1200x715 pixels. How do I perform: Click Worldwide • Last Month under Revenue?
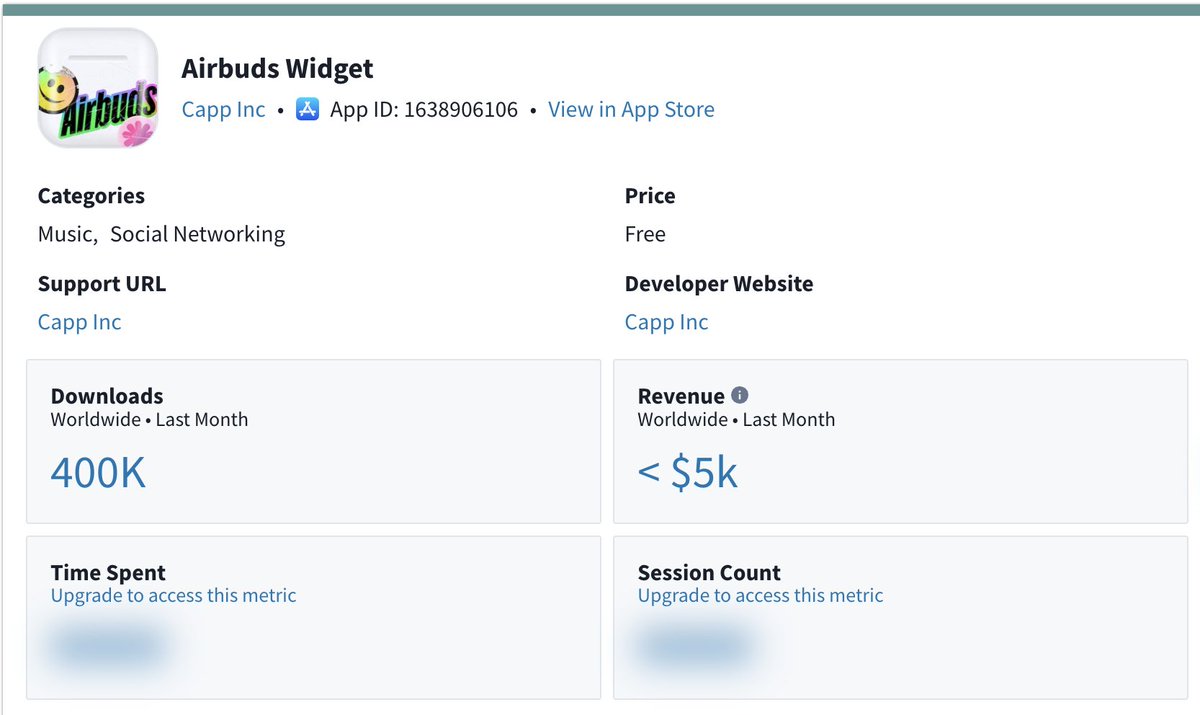click(x=736, y=419)
